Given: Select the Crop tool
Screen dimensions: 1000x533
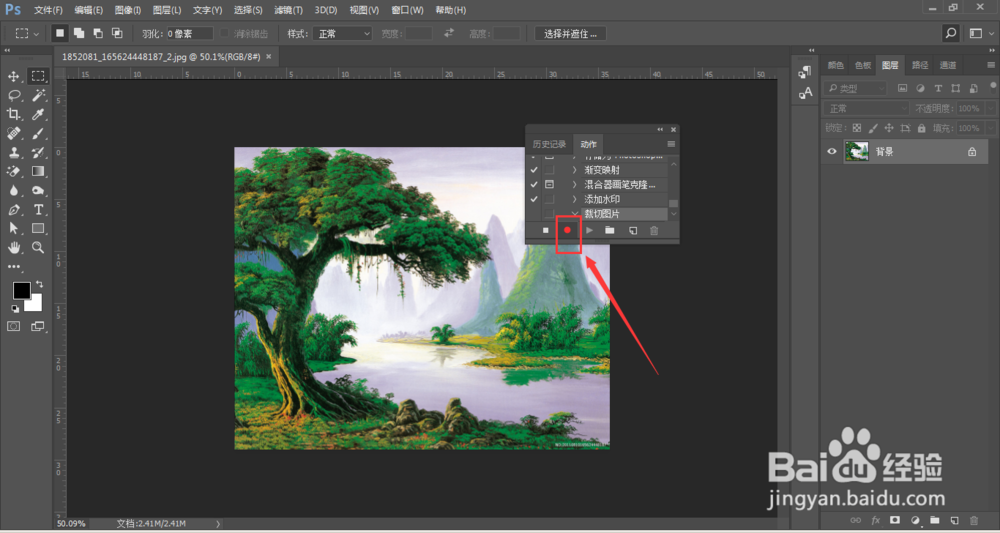Looking at the screenshot, I should pos(13,115).
